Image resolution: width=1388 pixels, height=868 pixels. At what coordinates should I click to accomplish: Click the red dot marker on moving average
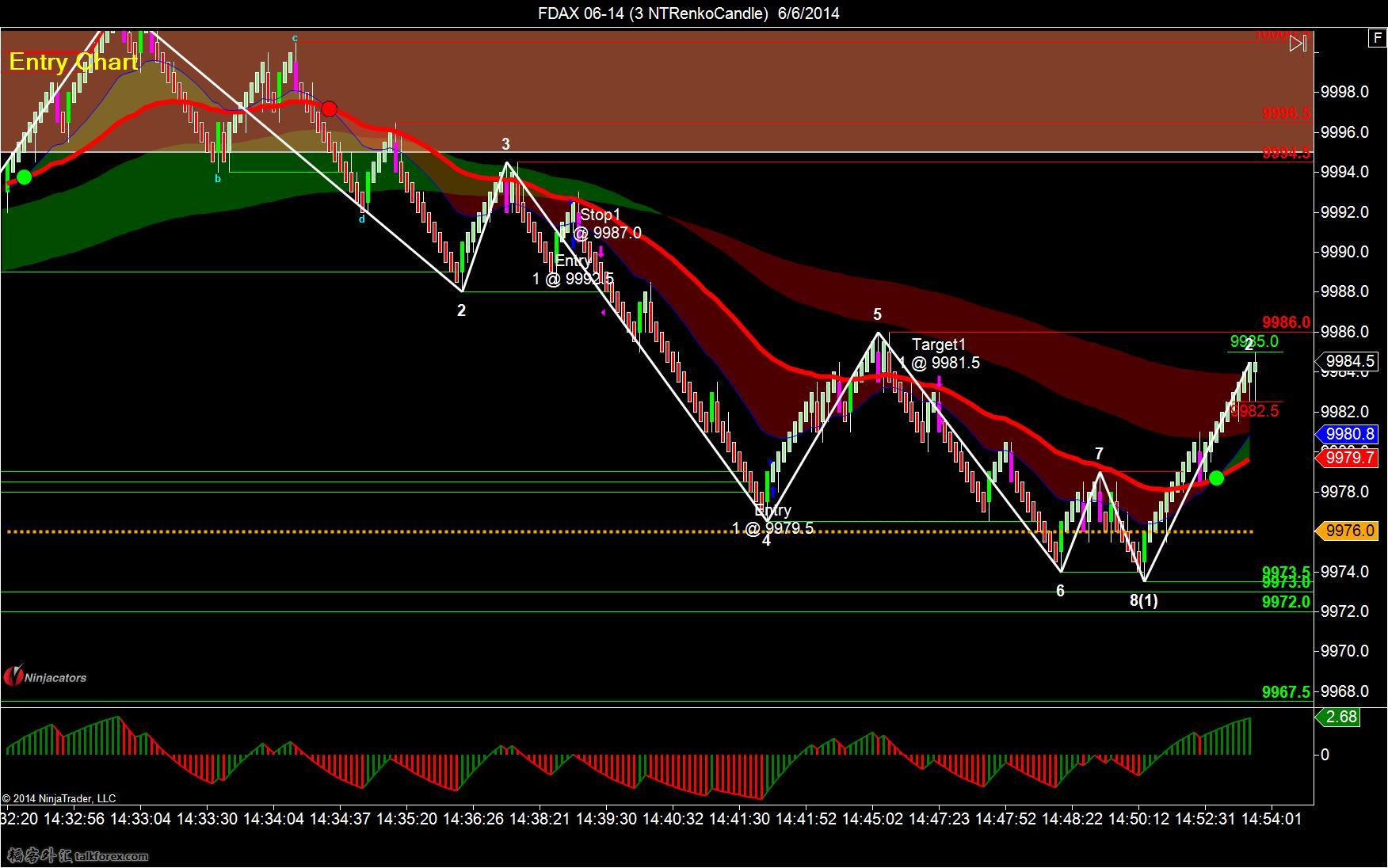point(329,108)
